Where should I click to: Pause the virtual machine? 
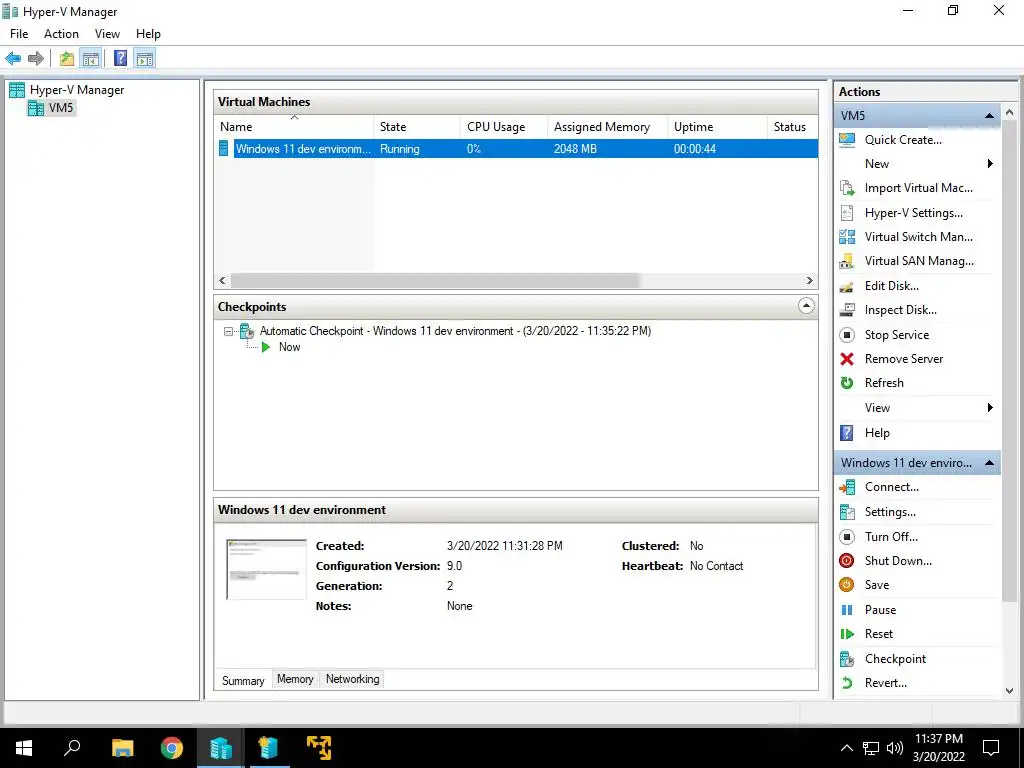(x=880, y=610)
